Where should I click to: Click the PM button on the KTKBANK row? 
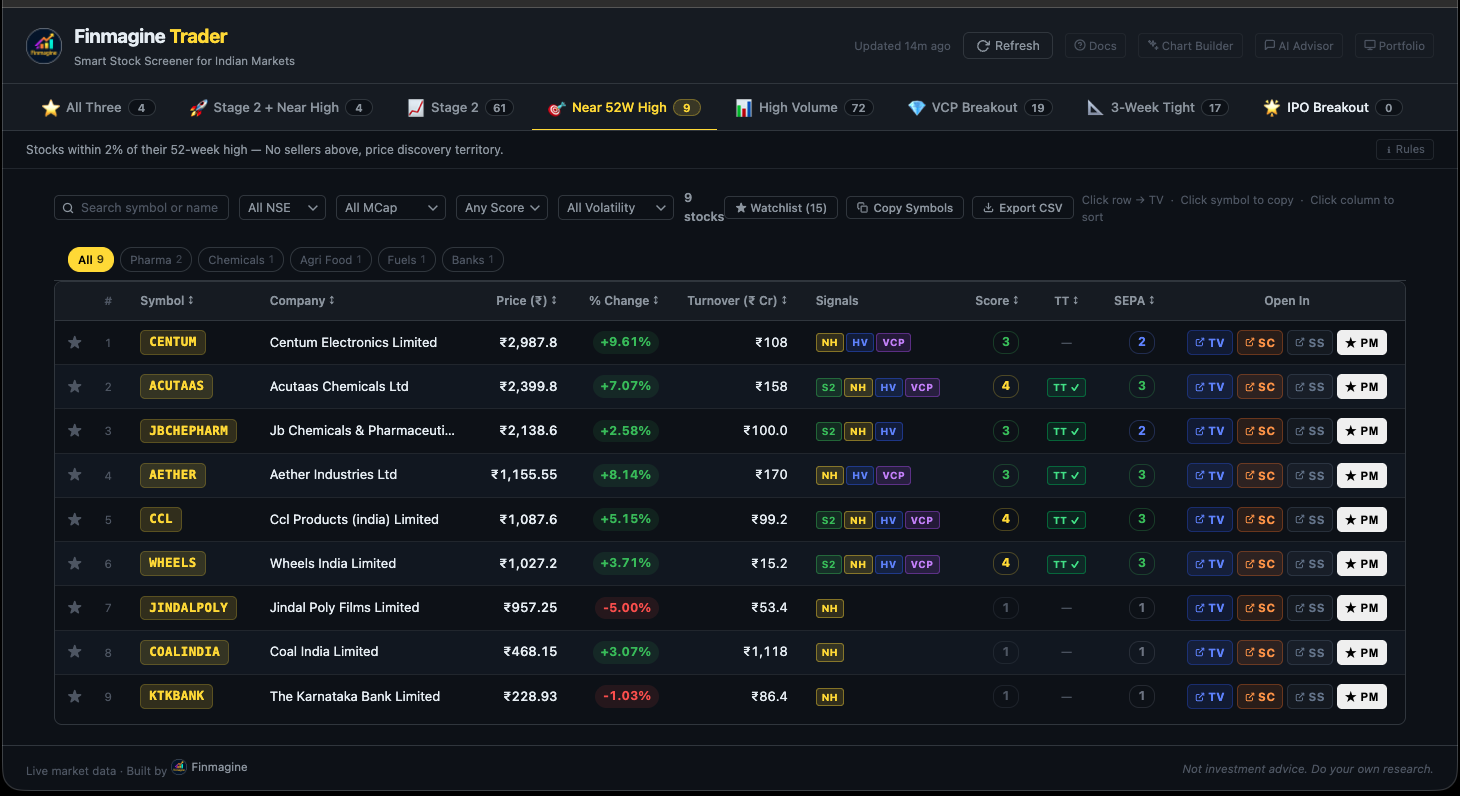[1361, 696]
